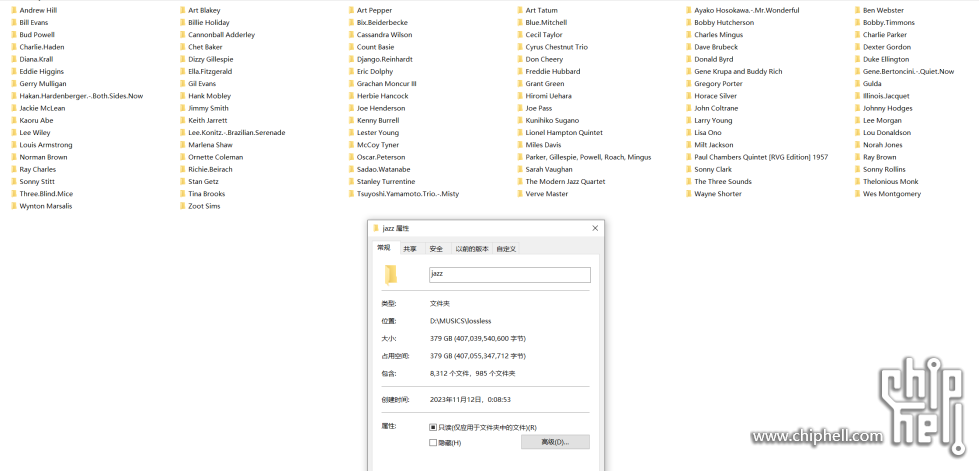The image size is (979, 471).
Task: Close the jazz properties dialog
Action: [595, 228]
